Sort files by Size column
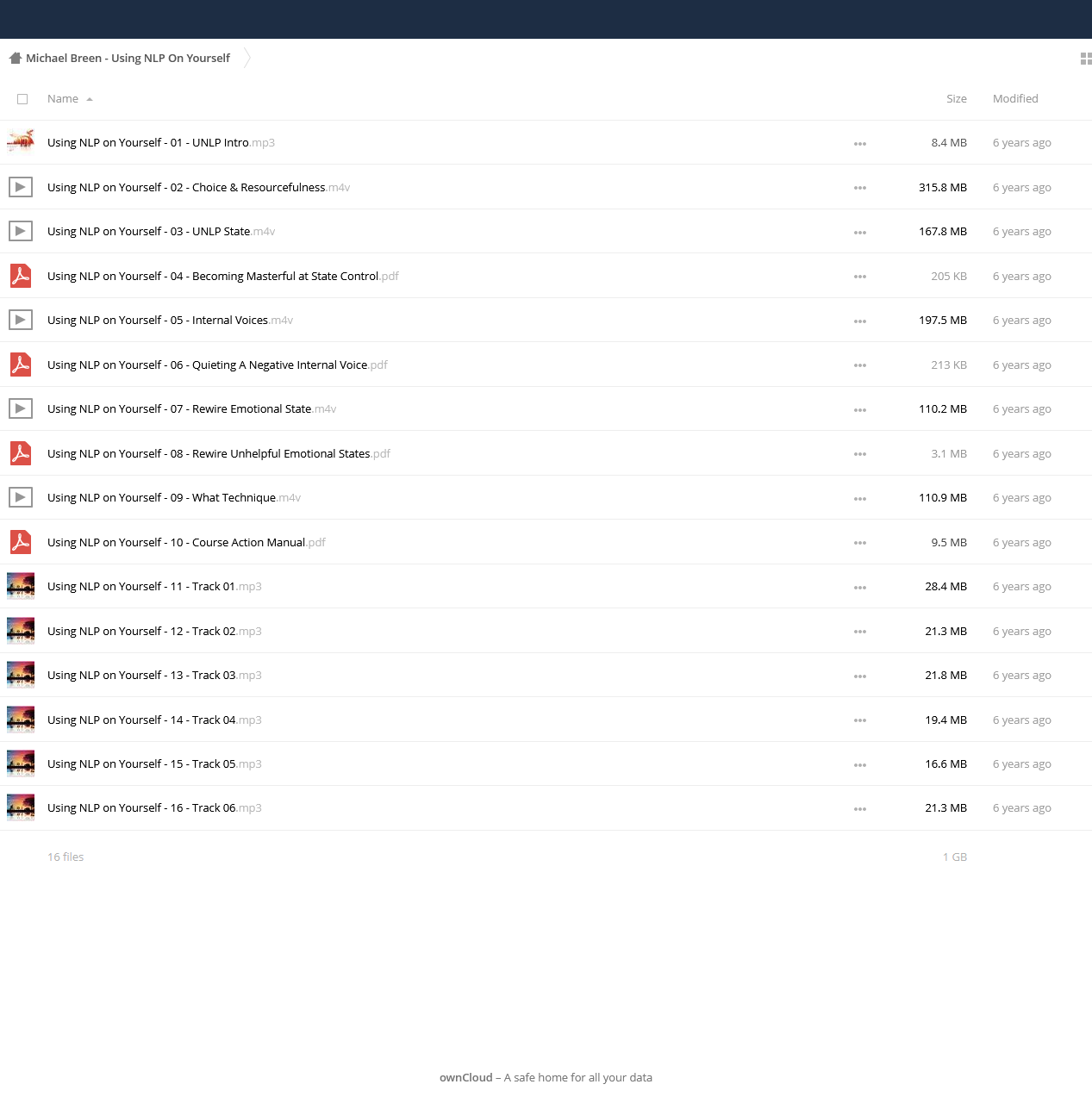Screen dimensions: 1092x1103 coord(957,99)
